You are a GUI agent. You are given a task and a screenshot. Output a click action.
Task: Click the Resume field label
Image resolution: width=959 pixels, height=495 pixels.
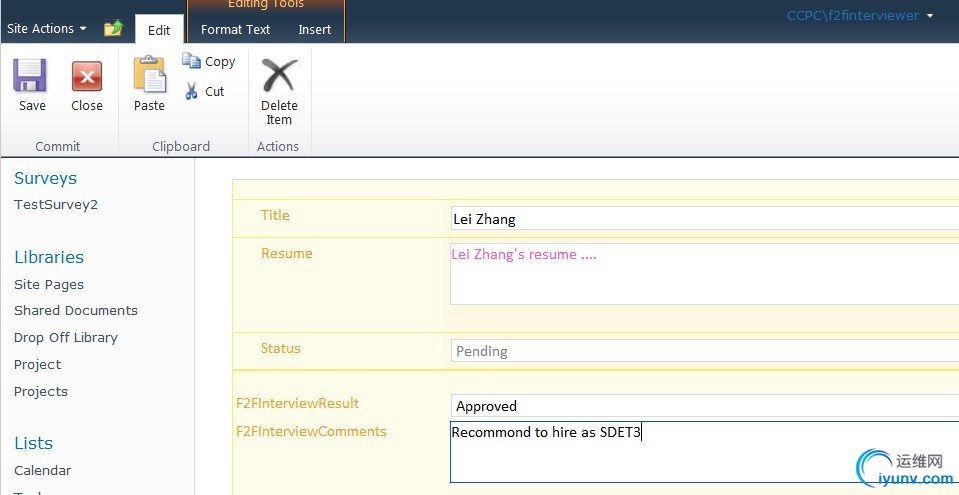click(286, 253)
